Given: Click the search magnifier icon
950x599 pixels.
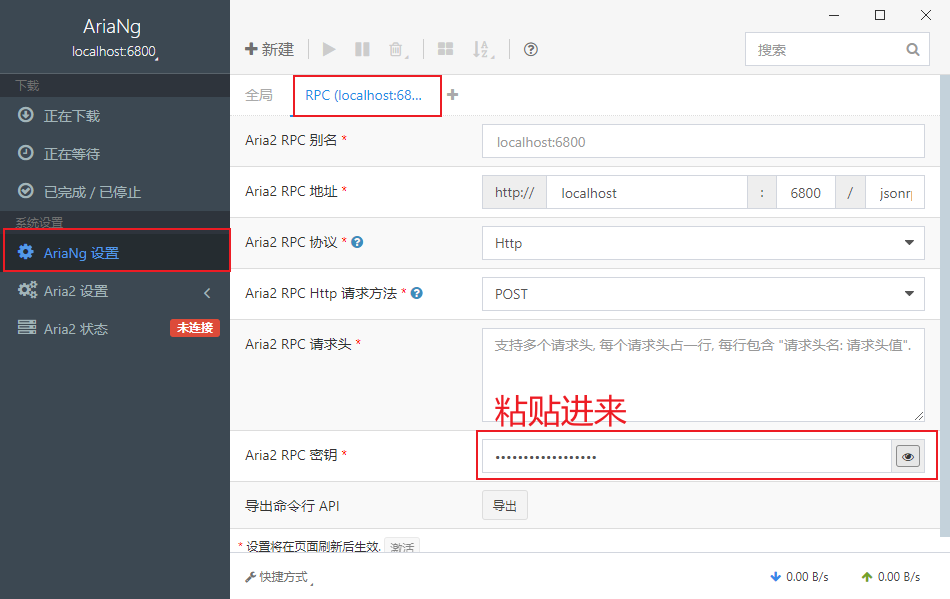Looking at the screenshot, I should [x=912, y=50].
